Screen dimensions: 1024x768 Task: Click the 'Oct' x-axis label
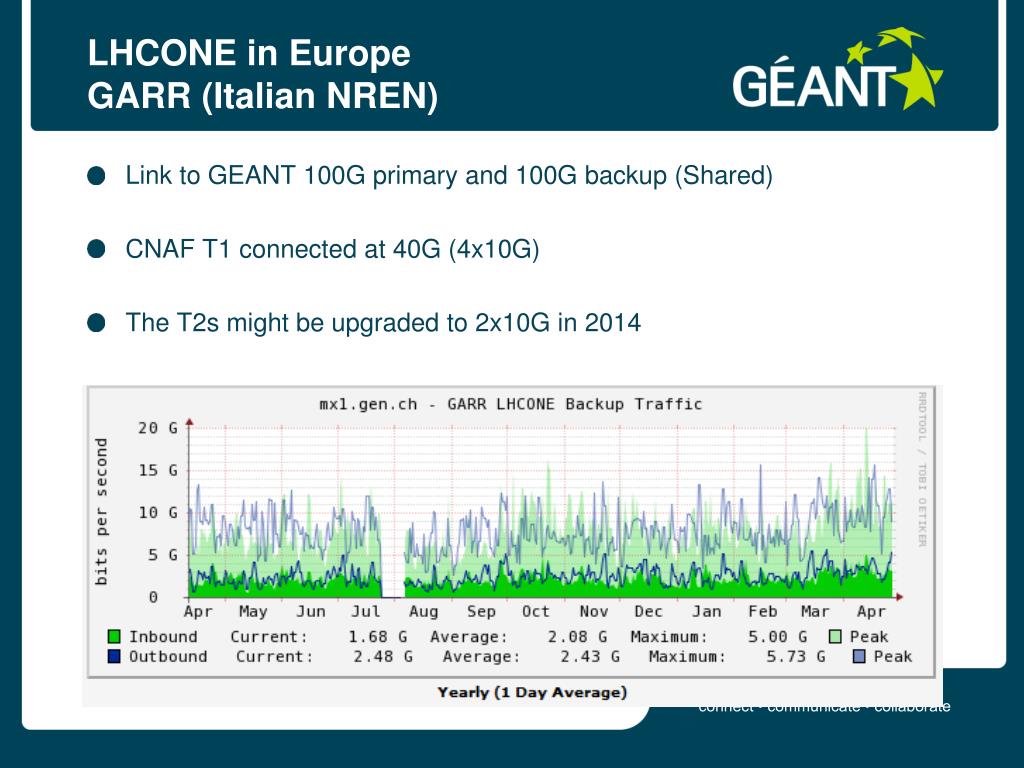click(536, 611)
